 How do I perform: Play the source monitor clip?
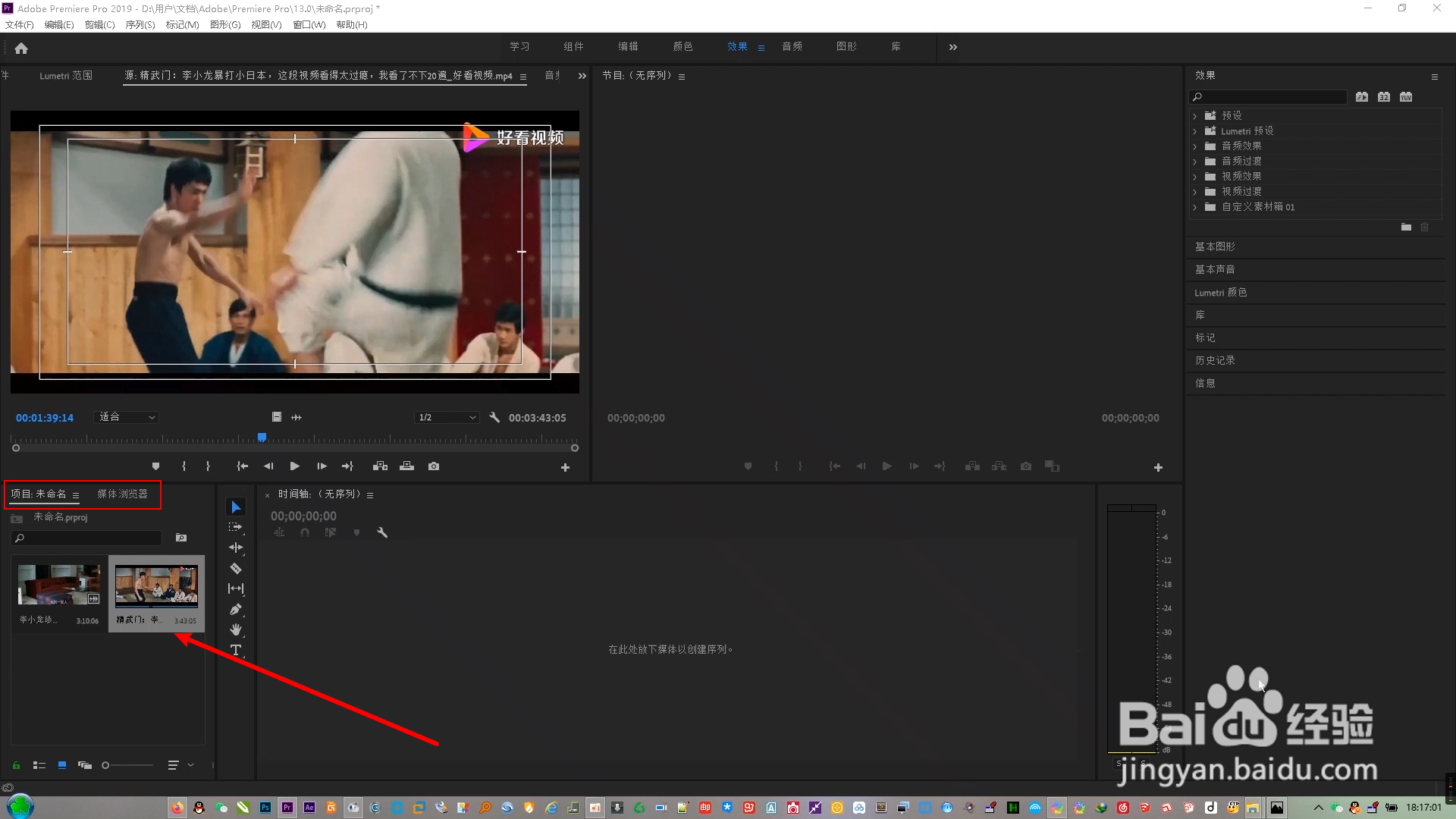point(295,466)
